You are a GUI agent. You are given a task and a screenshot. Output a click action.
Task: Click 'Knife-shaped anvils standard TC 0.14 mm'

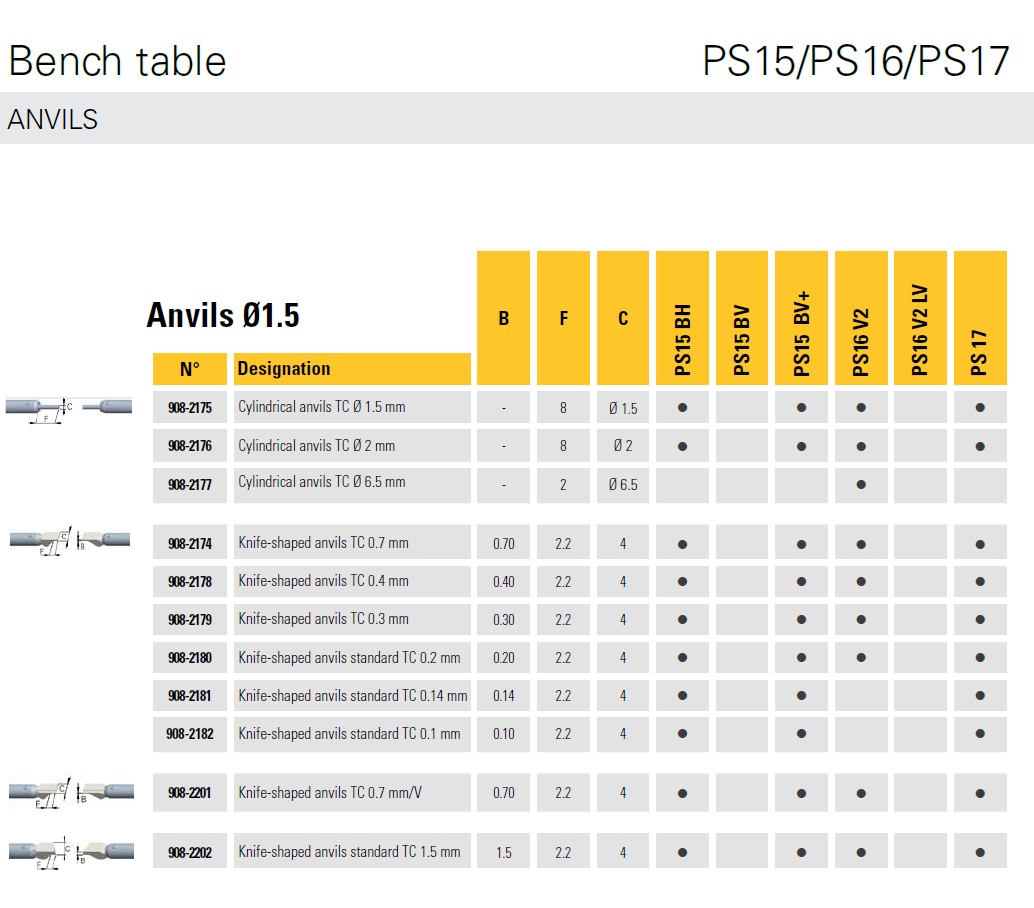[353, 696]
